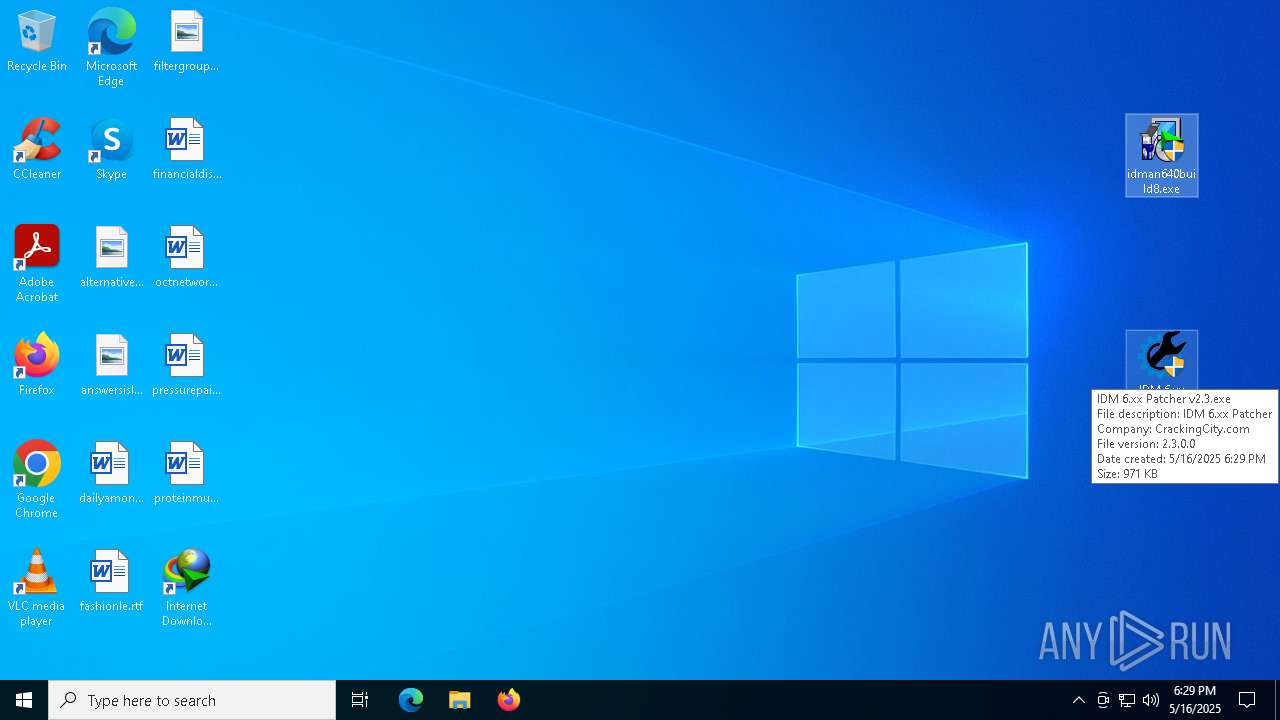Launch Microsoft Edge desktop shortcut
The height and width of the screenshot is (720, 1280).
click(x=111, y=47)
